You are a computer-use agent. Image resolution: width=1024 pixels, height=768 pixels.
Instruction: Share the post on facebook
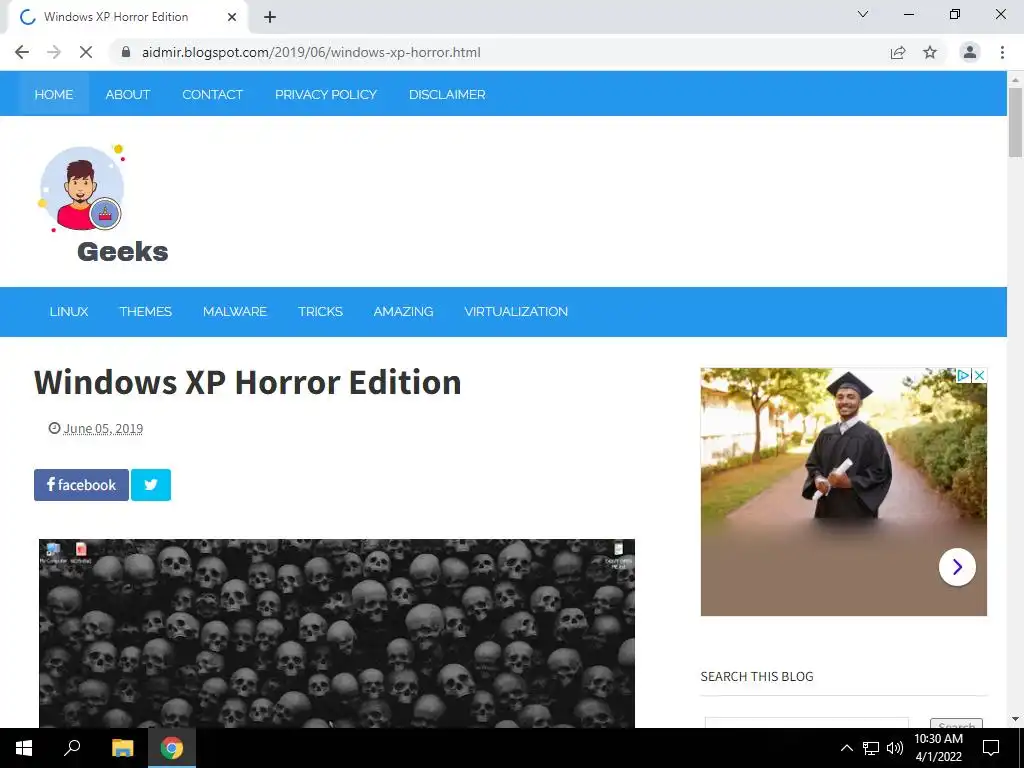point(82,485)
